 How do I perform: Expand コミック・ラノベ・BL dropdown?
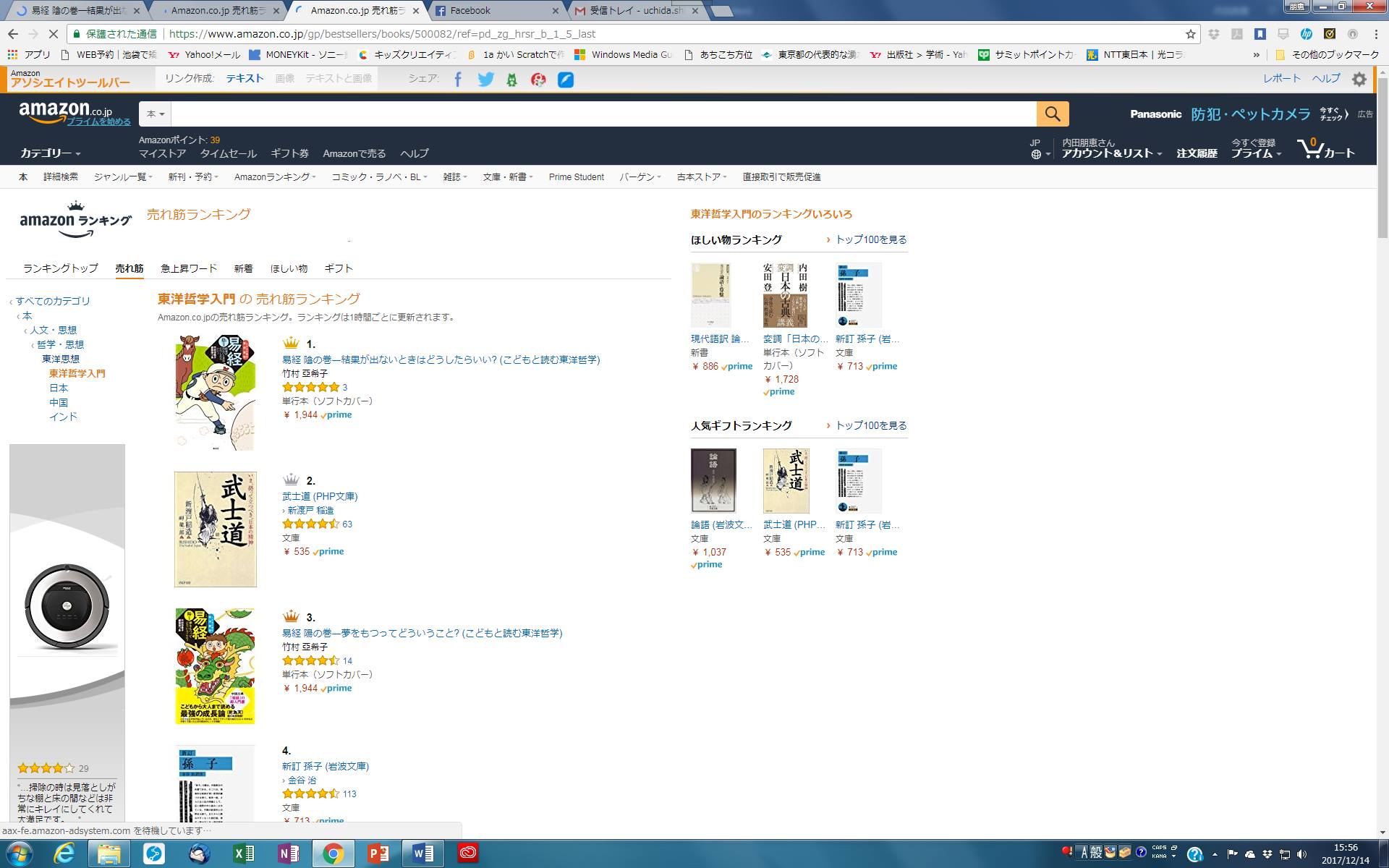pyautogui.click(x=379, y=176)
